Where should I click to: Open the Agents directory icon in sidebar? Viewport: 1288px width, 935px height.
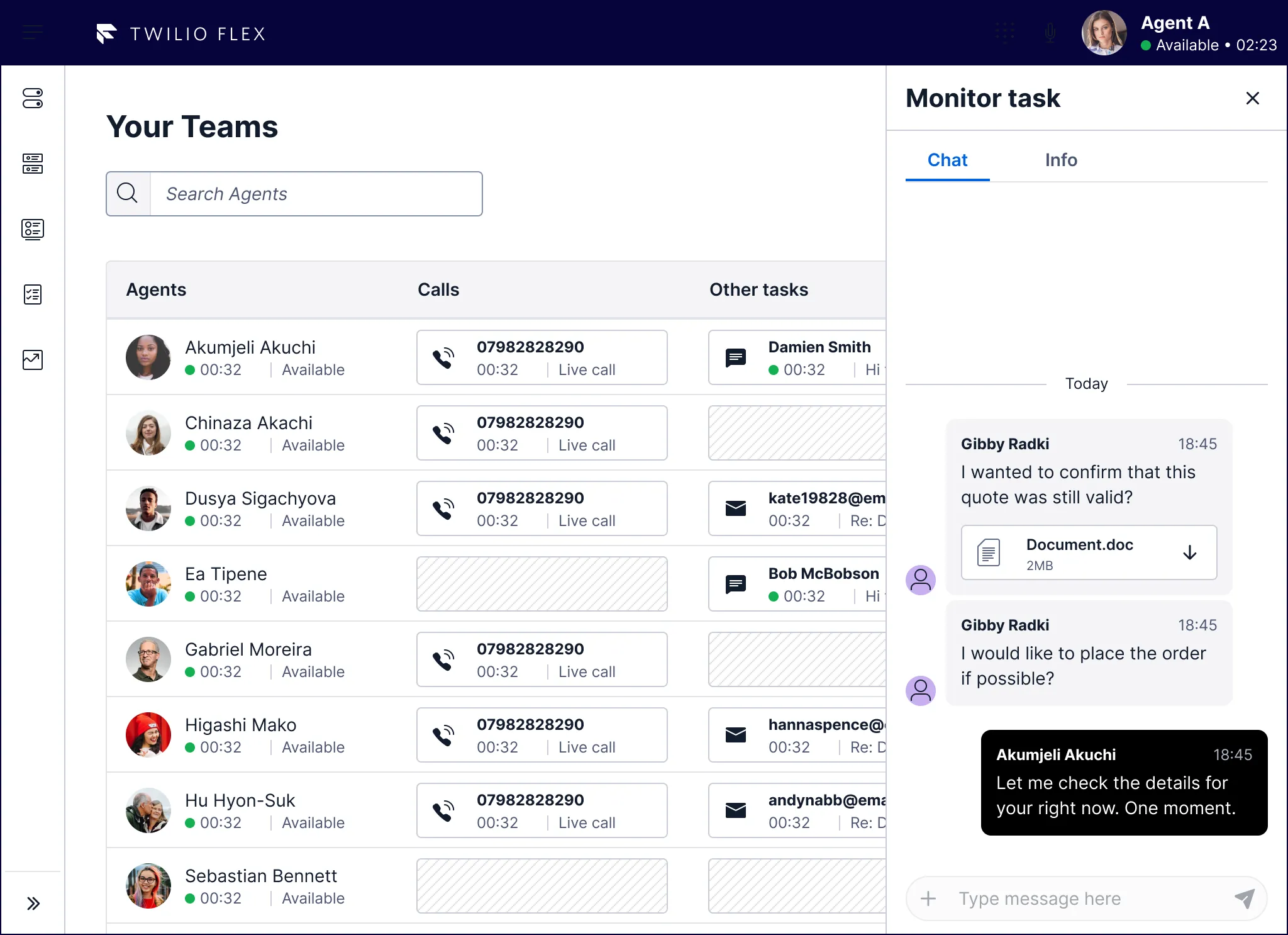tap(33, 230)
